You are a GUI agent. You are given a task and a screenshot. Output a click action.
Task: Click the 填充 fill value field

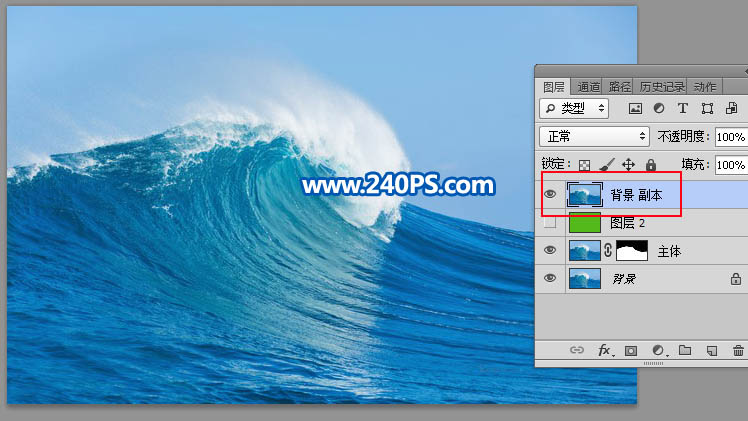(x=731, y=164)
